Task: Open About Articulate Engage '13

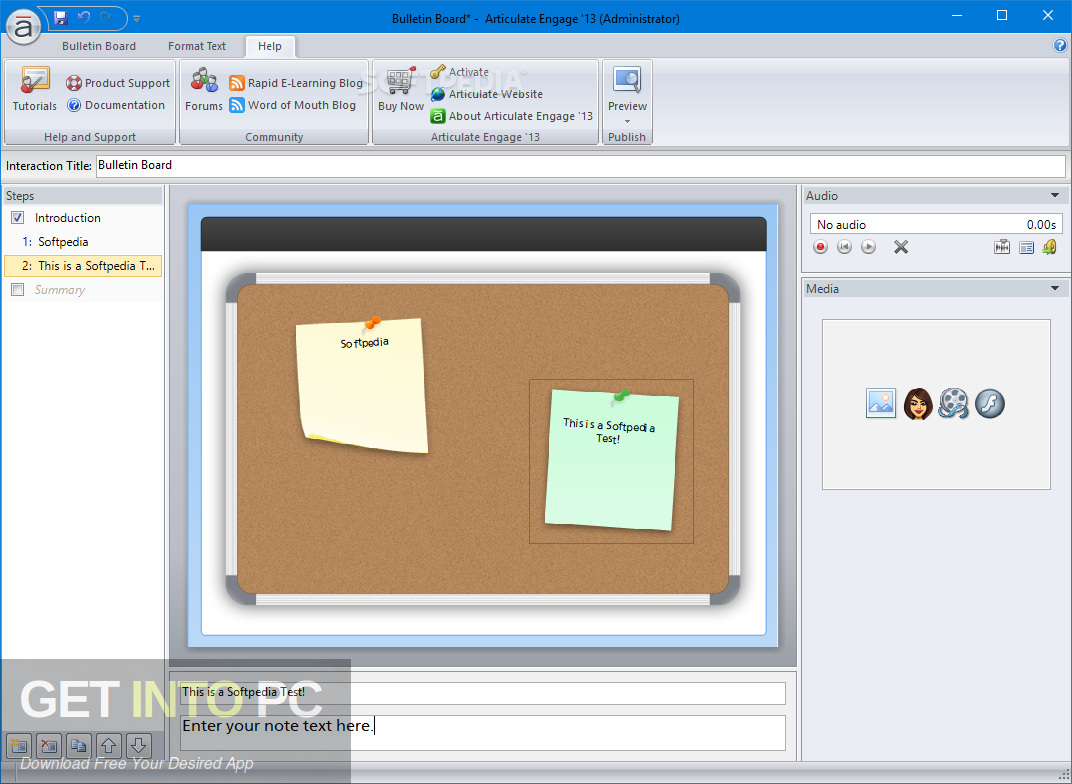Action: (x=511, y=116)
